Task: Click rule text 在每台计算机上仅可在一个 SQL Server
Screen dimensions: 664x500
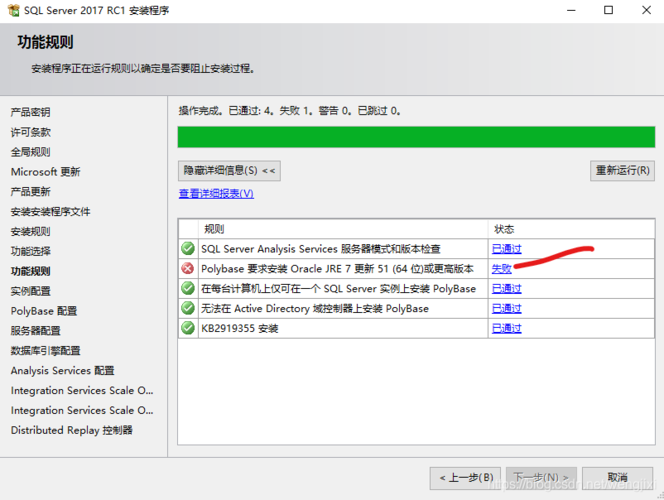Action: (338, 289)
